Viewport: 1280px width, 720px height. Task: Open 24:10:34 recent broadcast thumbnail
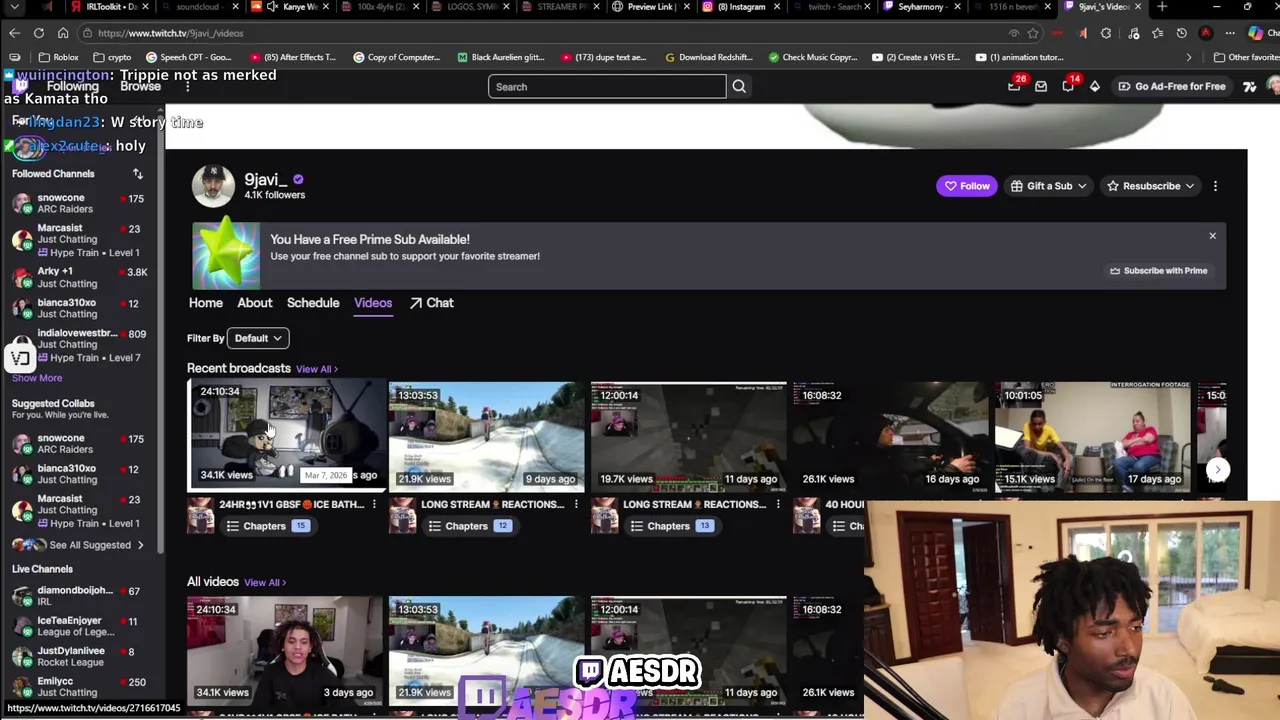click(x=286, y=436)
